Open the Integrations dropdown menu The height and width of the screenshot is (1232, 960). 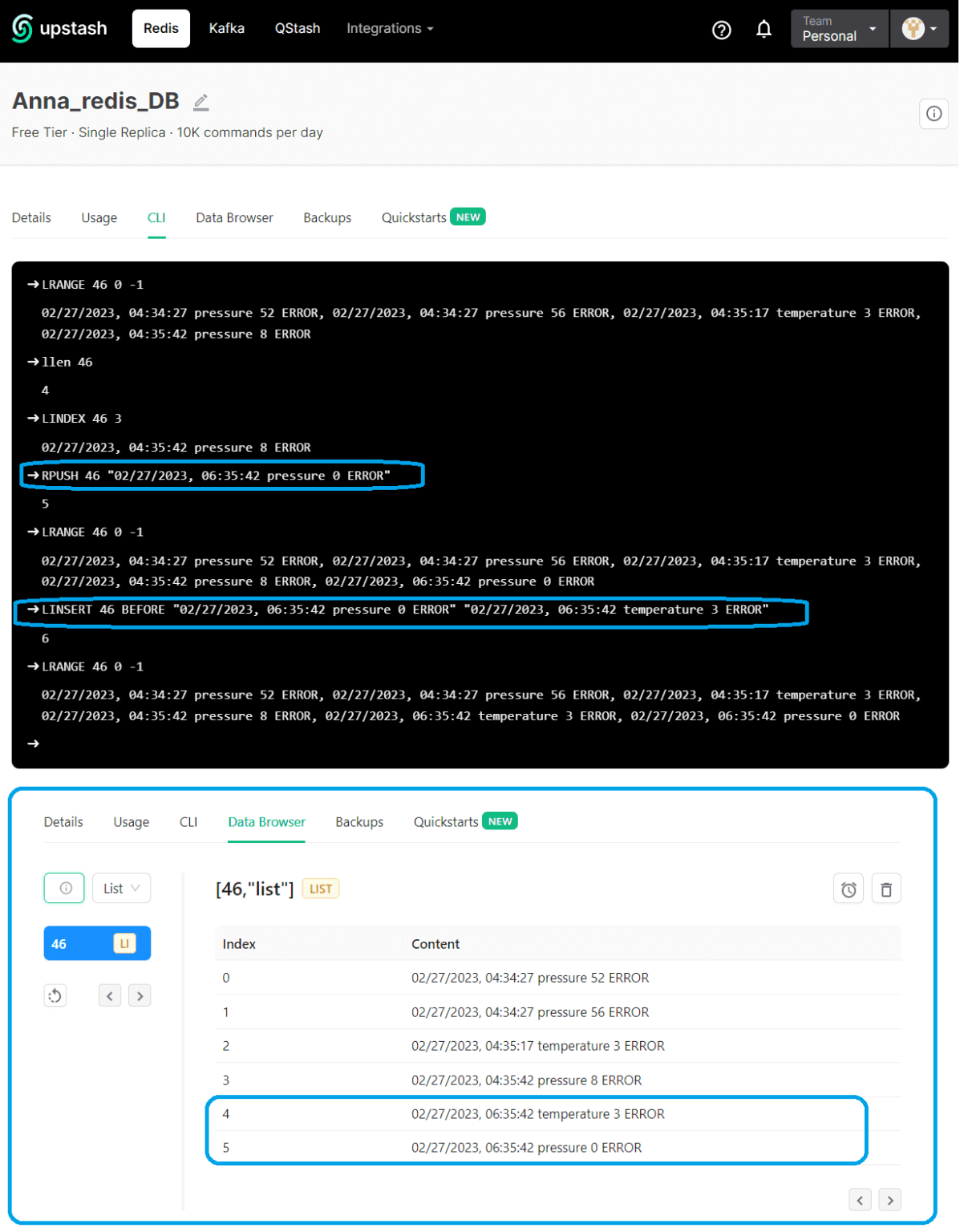click(390, 28)
